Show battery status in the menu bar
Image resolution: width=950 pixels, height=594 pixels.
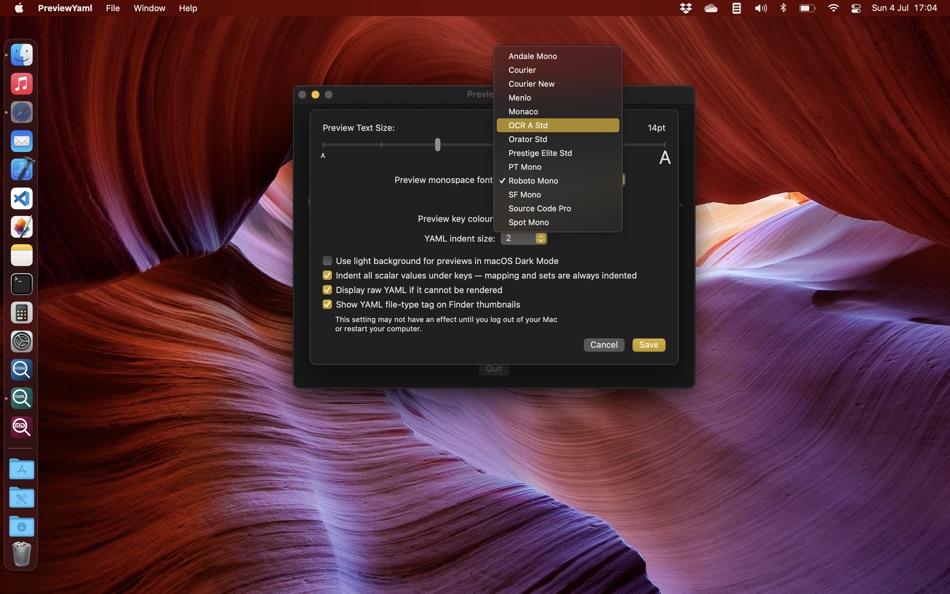click(807, 8)
